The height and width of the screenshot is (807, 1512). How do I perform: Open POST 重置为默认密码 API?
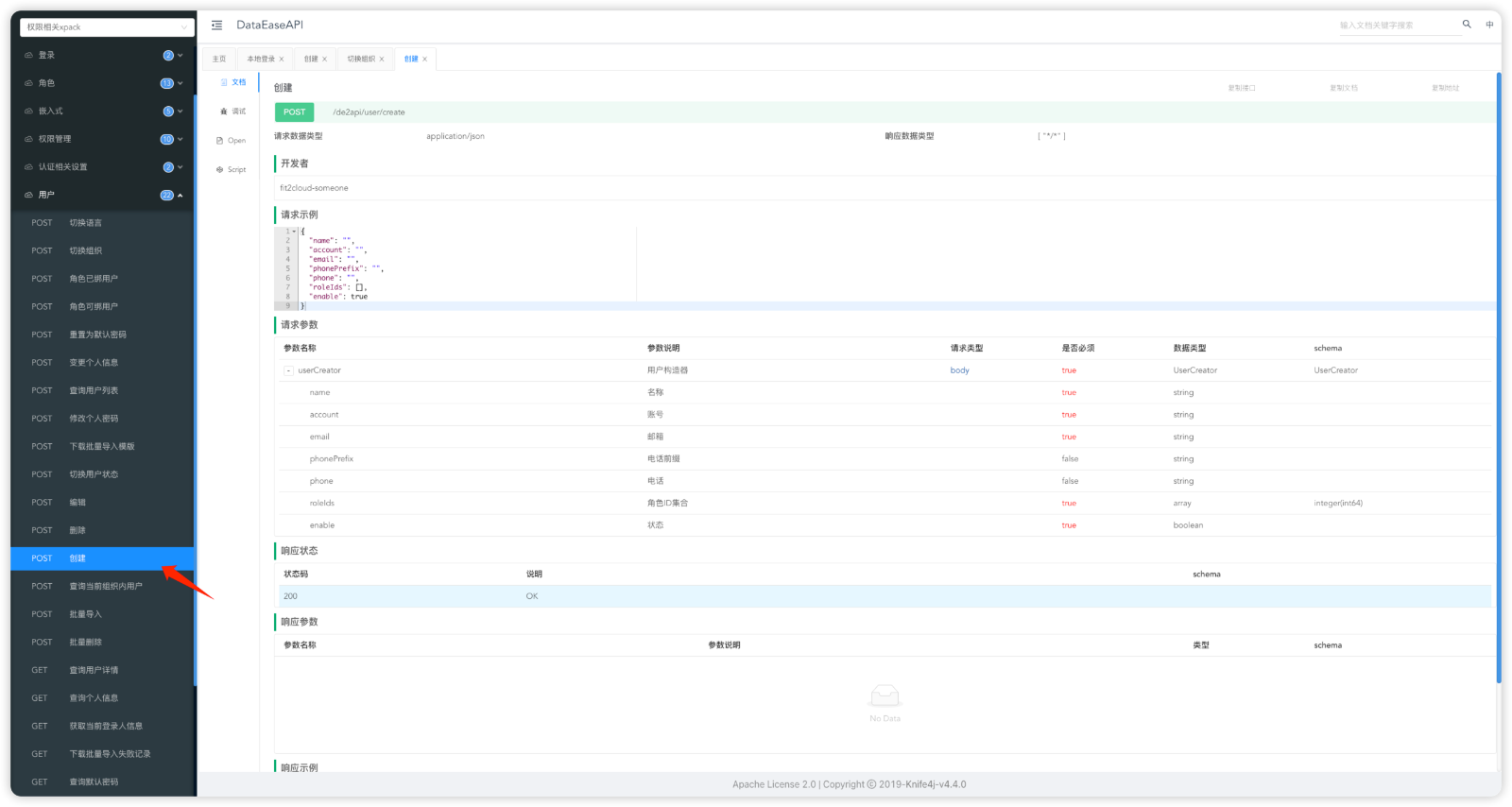(x=102, y=335)
